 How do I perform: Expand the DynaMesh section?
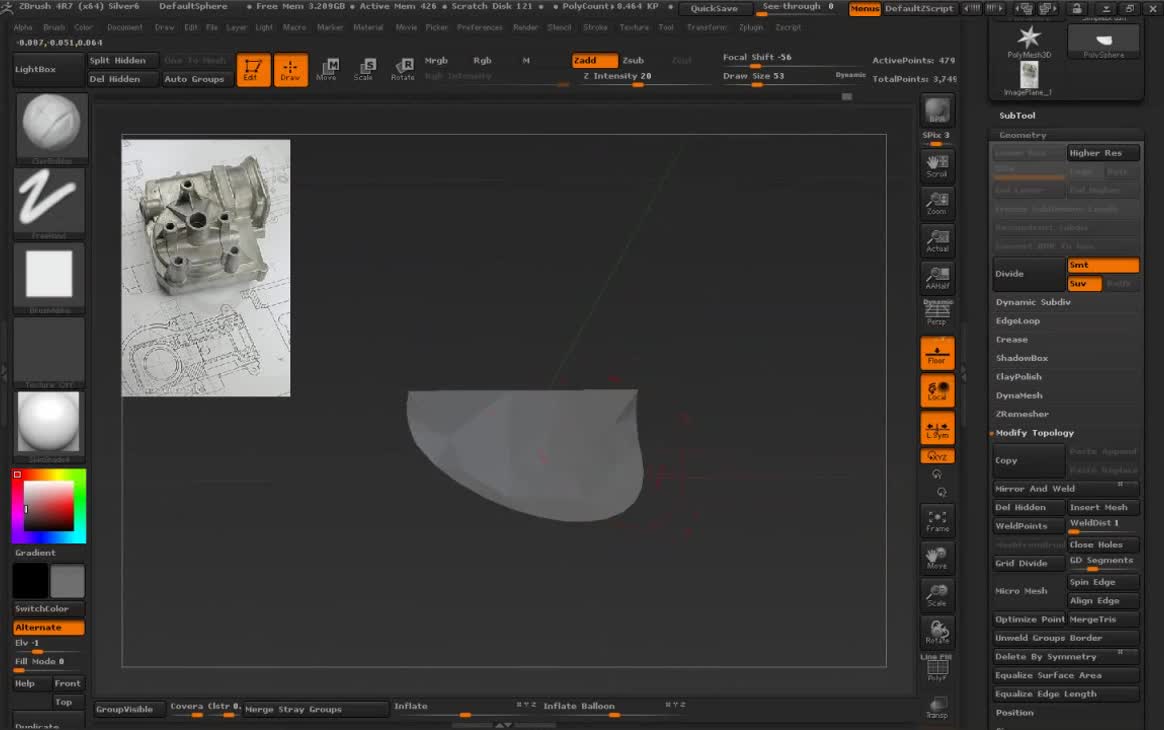coord(1018,396)
